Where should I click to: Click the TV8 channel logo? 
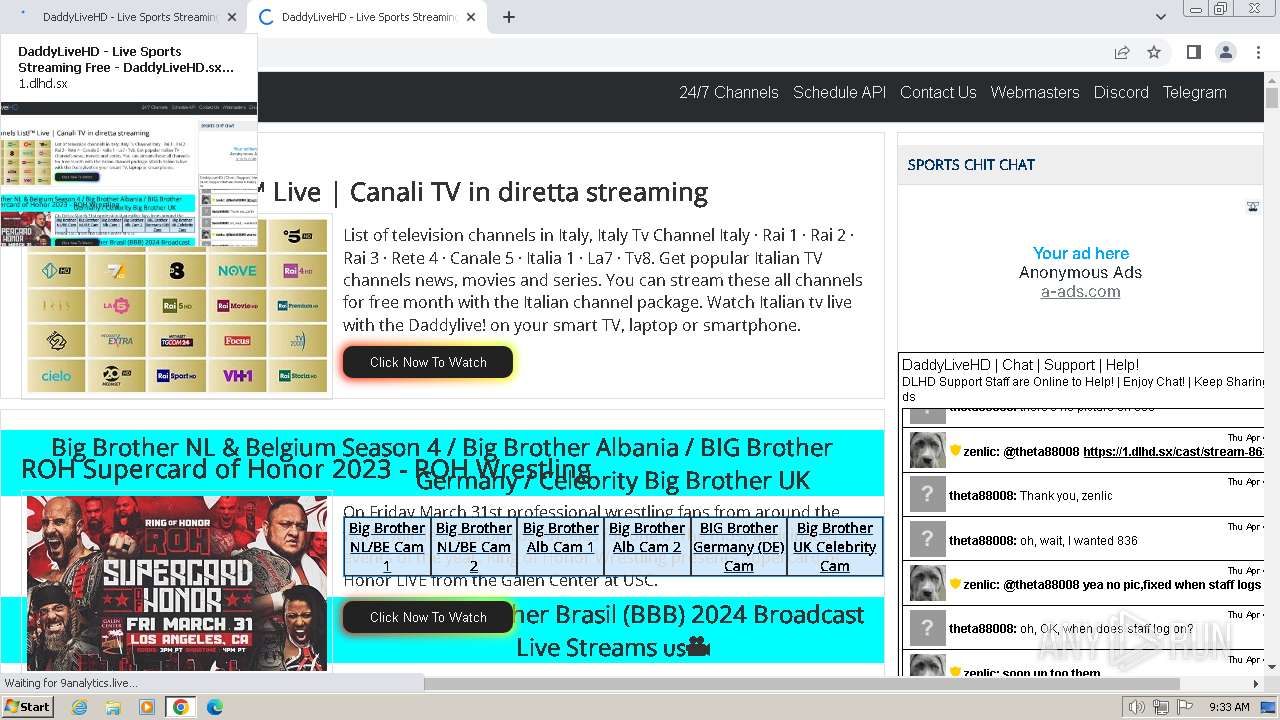coord(177,270)
